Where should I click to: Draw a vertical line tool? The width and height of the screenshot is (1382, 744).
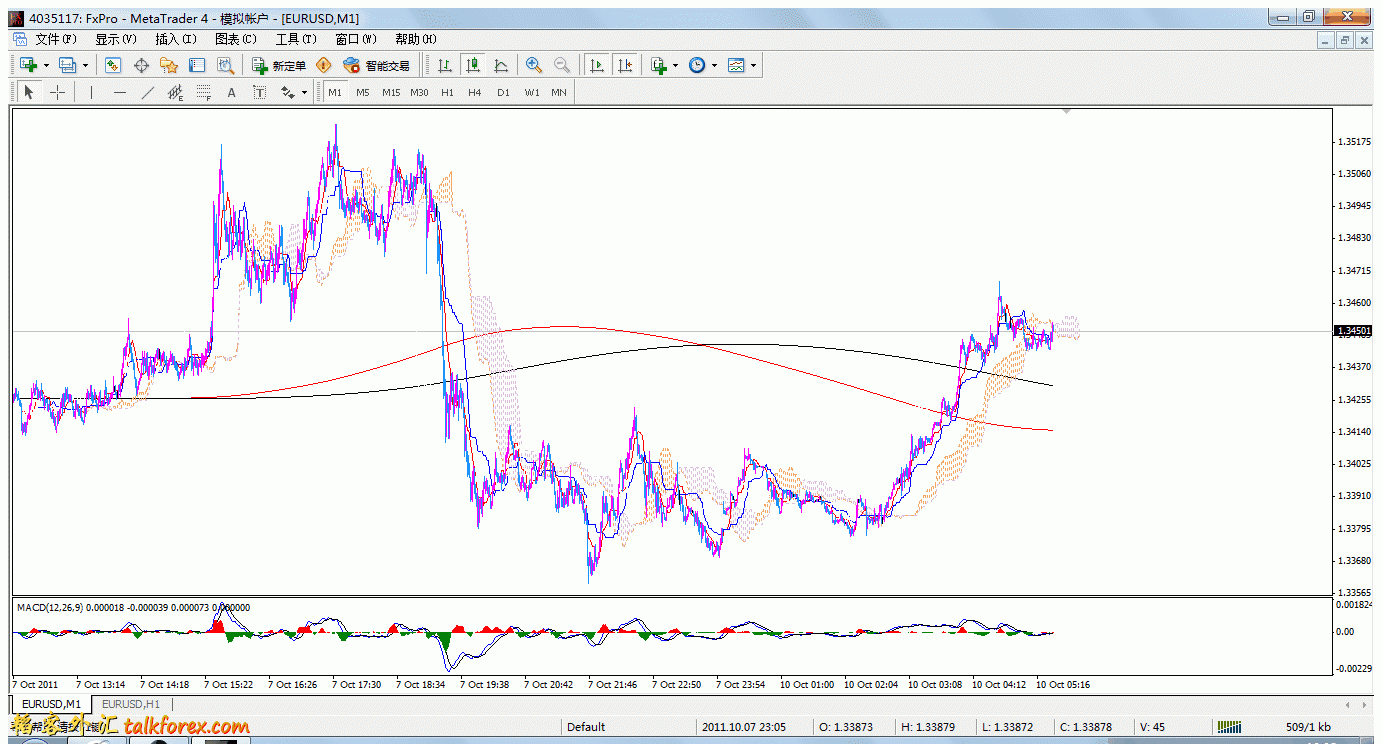pos(91,92)
